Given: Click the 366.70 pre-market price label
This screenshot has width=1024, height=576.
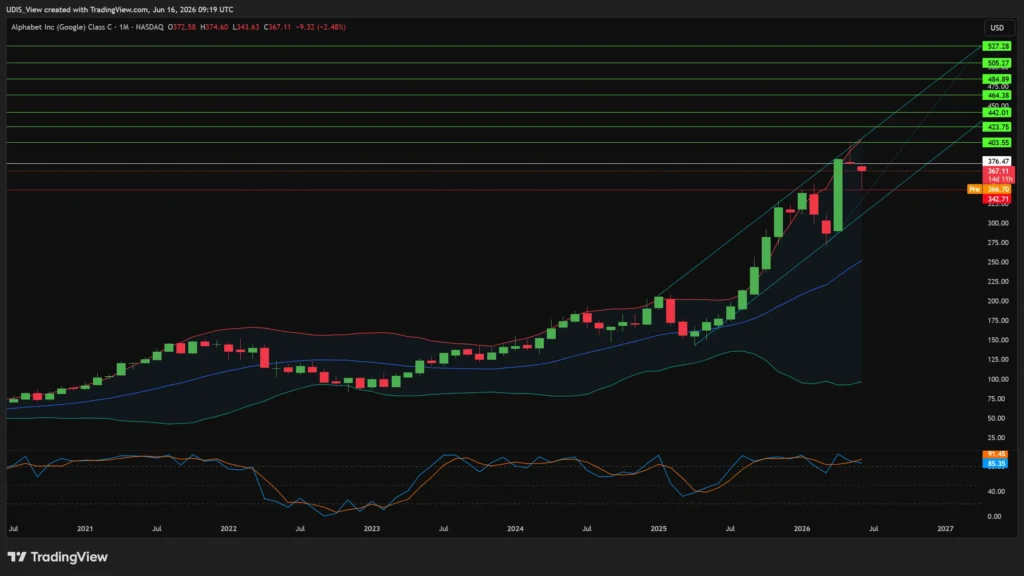Looking at the screenshot, I should click(x=998, y=189).
